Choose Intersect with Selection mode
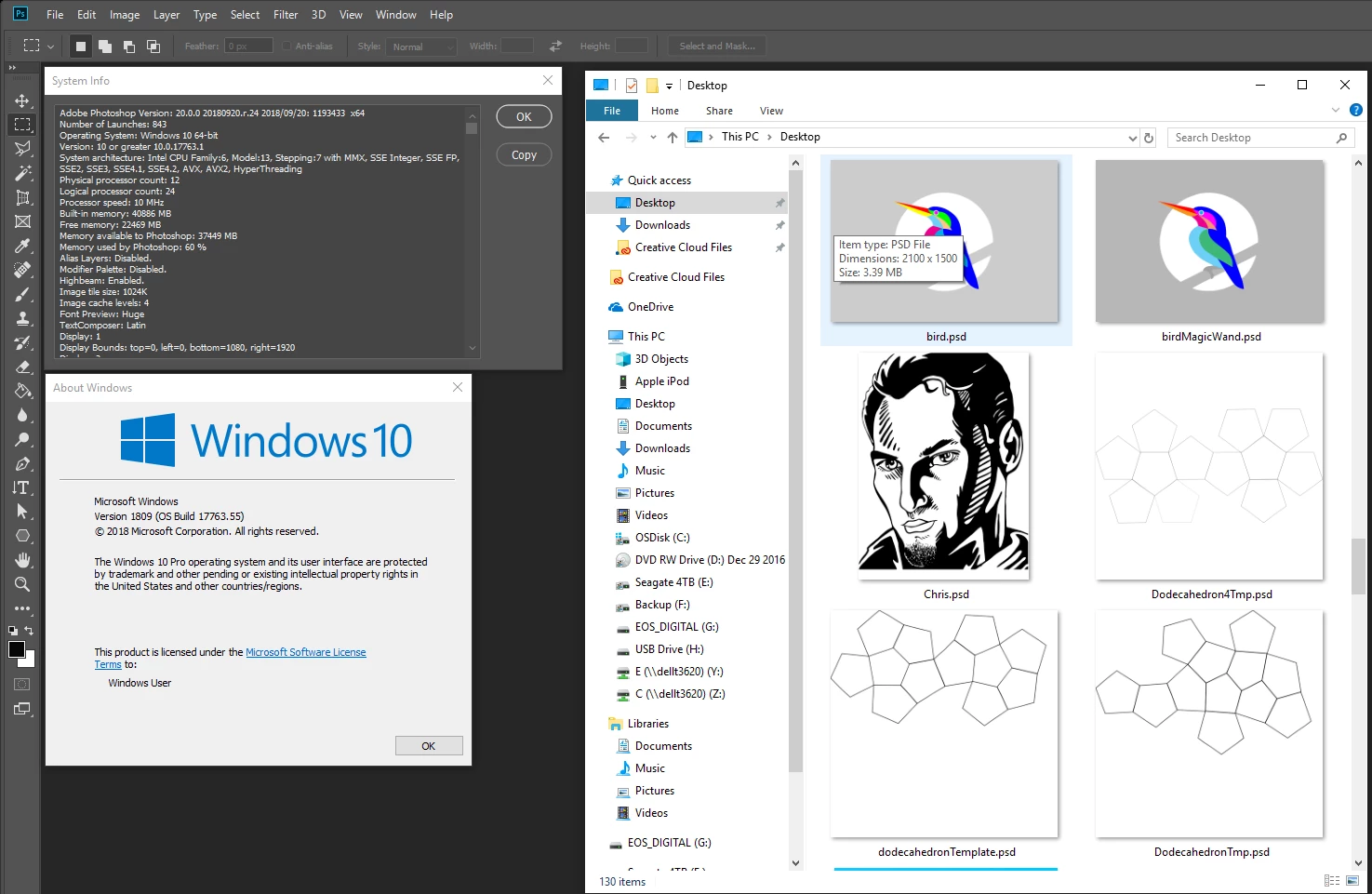The image size is (1372, 894). [x=153, y=46]
